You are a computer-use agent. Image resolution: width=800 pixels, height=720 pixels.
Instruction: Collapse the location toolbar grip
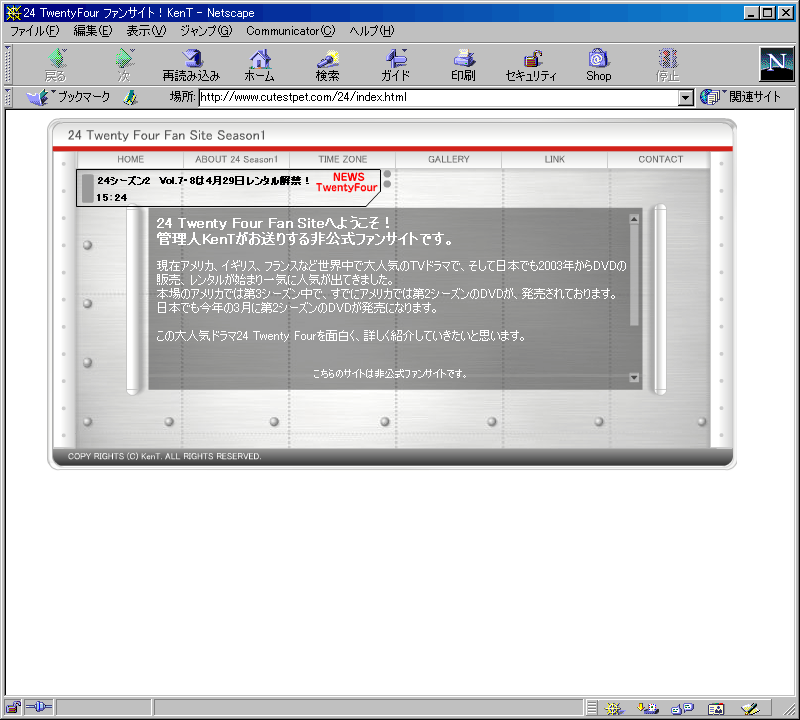click(8, 97)
